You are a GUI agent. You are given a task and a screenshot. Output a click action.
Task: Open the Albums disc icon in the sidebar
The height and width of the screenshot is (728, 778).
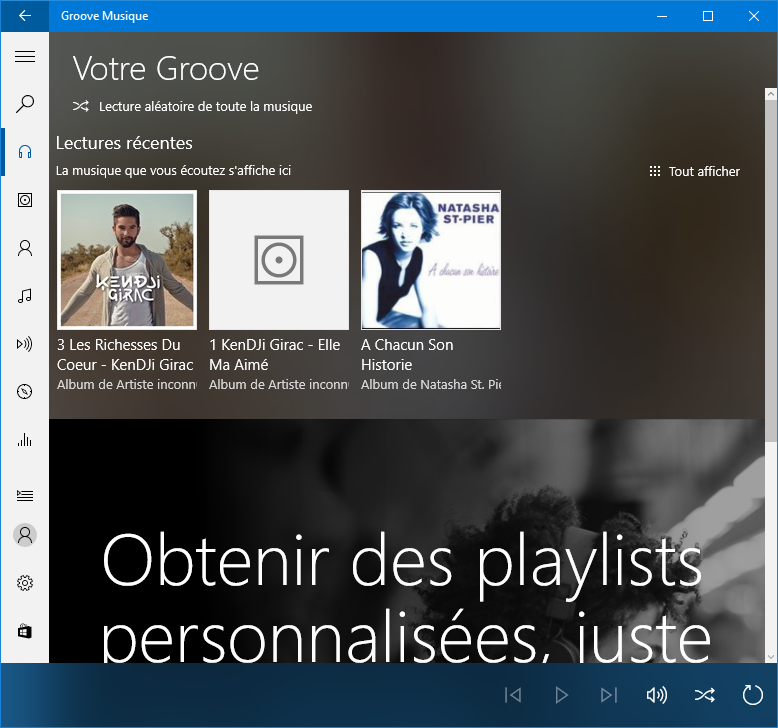click(x=25, y=200)
